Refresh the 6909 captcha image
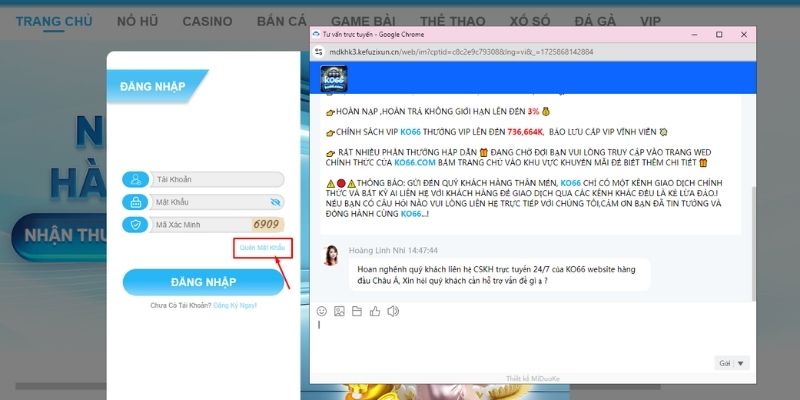The height and width of the screenshot is (400, 800). tap(266, 224)
